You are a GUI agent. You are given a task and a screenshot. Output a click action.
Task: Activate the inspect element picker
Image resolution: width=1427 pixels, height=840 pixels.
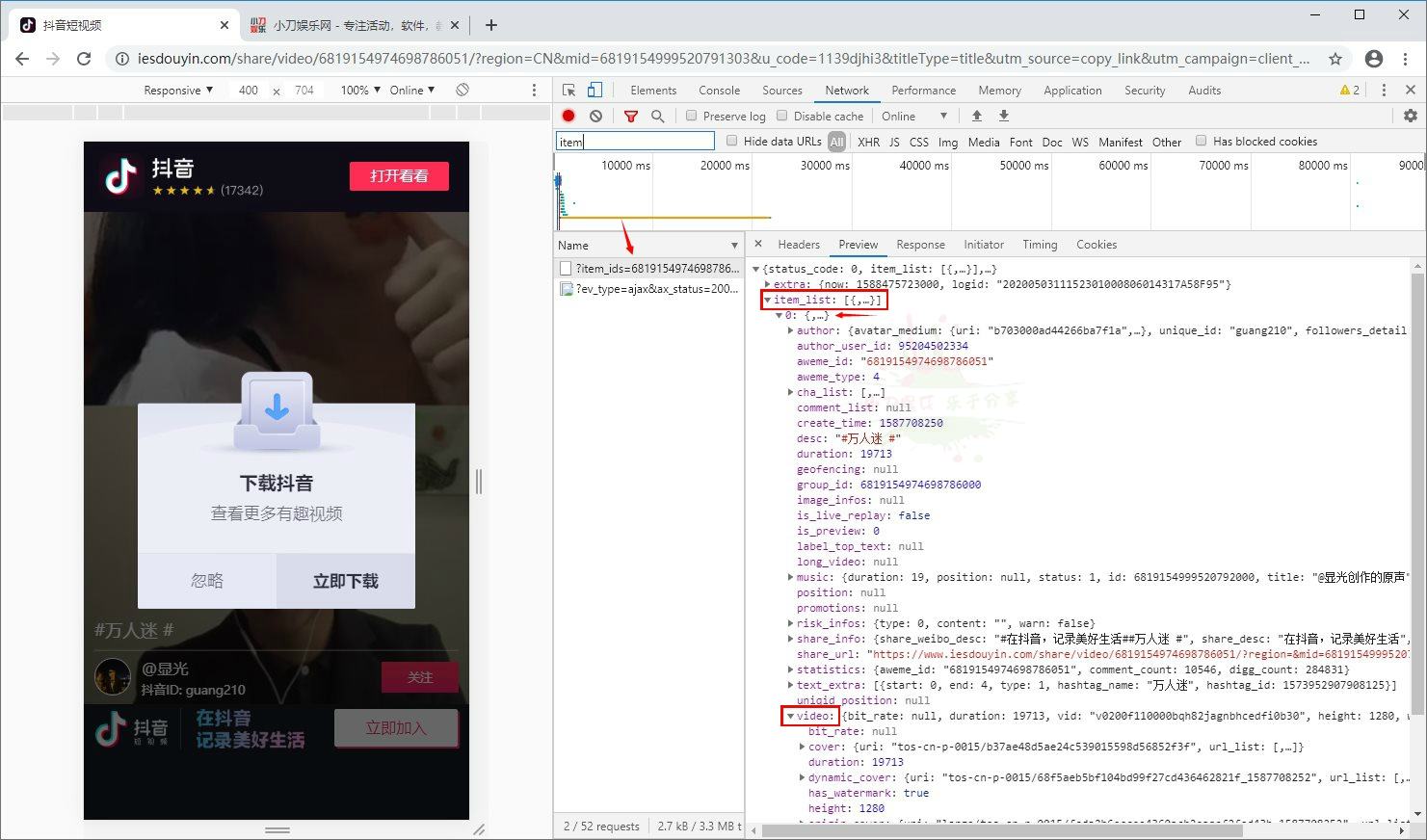point(569,90)
